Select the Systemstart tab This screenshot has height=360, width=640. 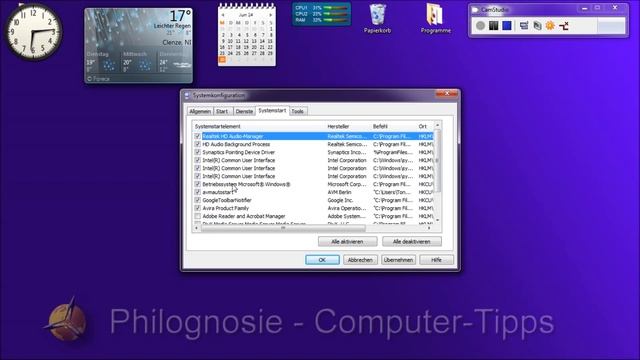(272, 111)
